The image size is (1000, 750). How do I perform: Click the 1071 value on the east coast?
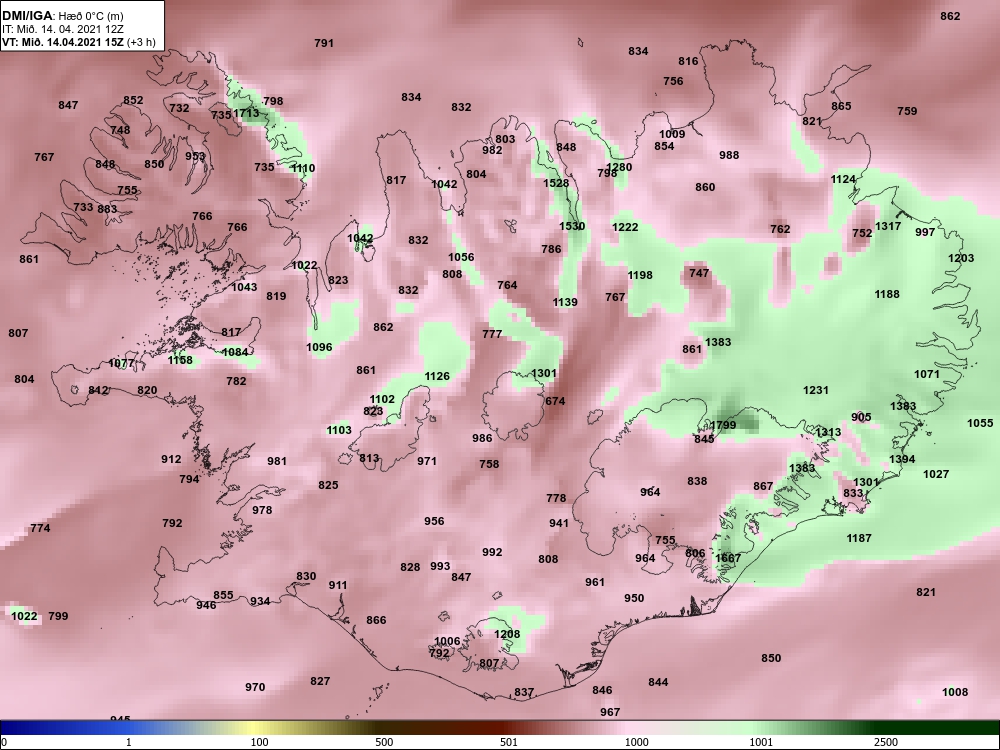click(x=927, y=374)
